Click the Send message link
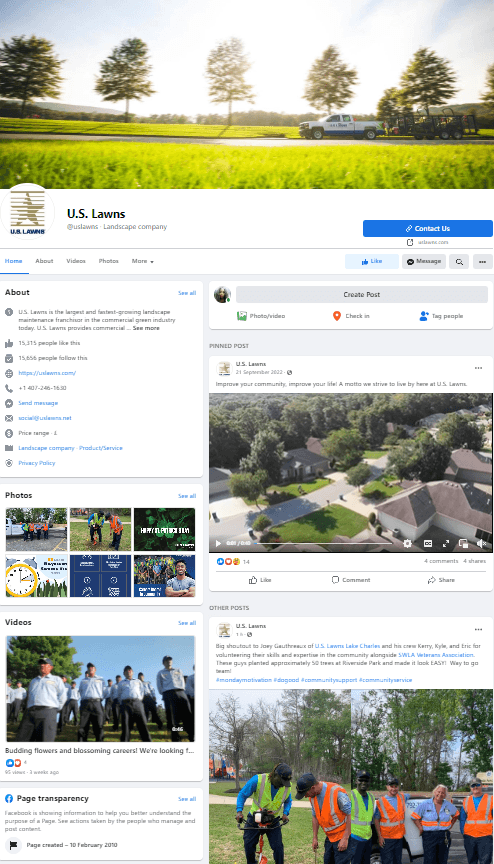 coord(38,403)
